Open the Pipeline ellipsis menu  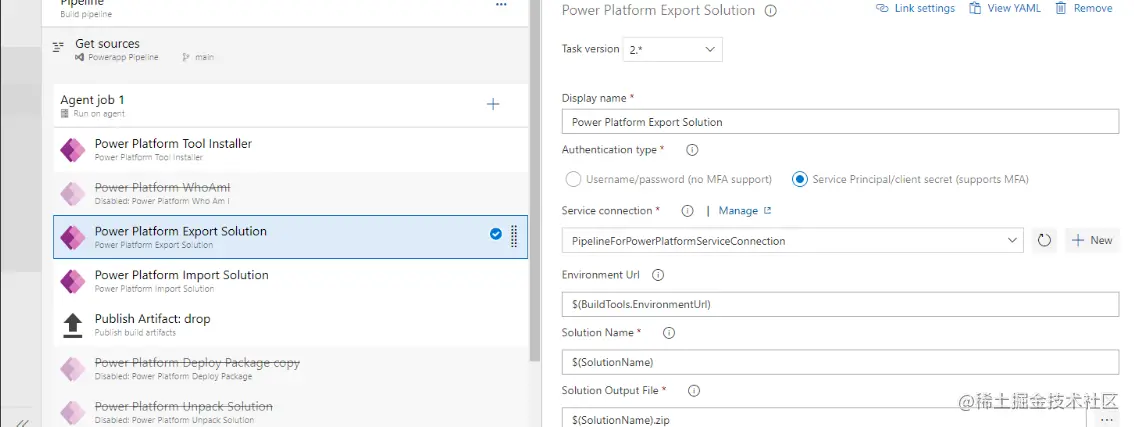[x=501, y=5]
